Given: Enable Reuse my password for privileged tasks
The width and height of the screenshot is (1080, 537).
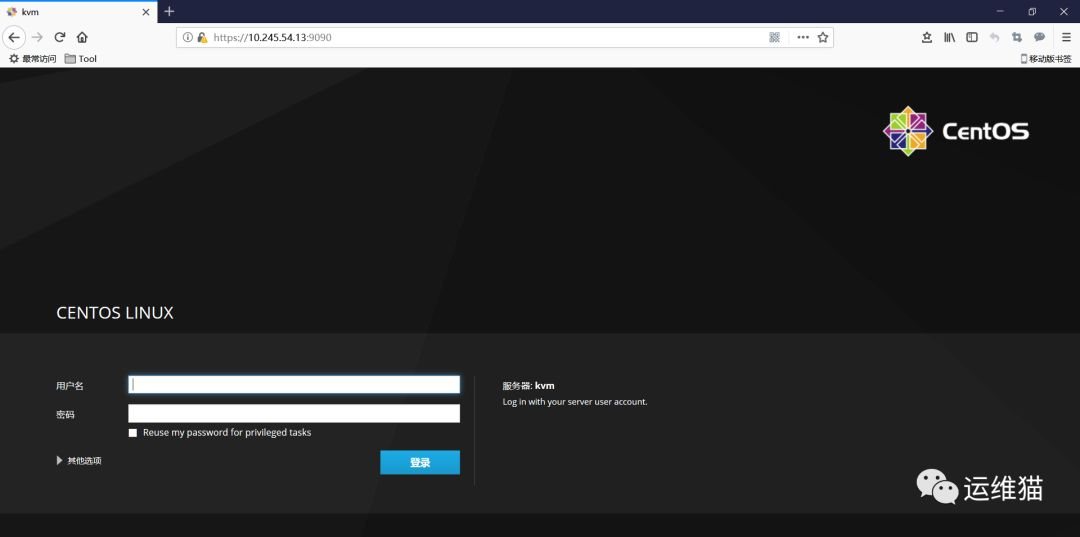Looking at the screenshot, I should click(x=133, y=433).
